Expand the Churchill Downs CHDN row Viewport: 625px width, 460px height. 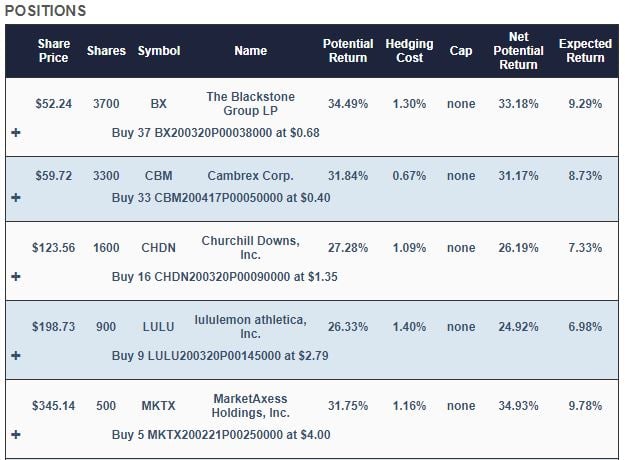click(x=16, y=276)
